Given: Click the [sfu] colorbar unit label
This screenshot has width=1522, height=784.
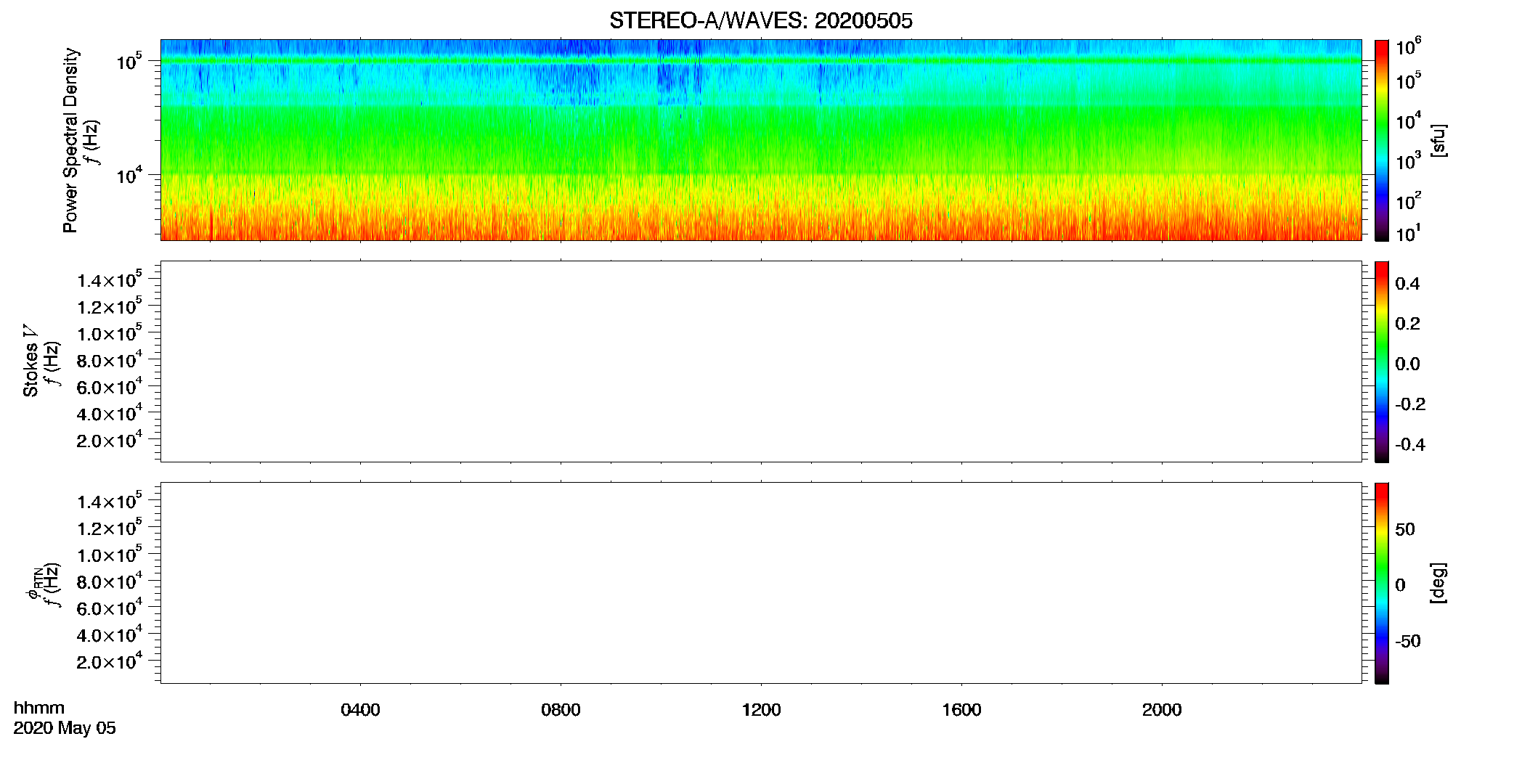Looking at the screenshot, I should (x=1438, y=140).
